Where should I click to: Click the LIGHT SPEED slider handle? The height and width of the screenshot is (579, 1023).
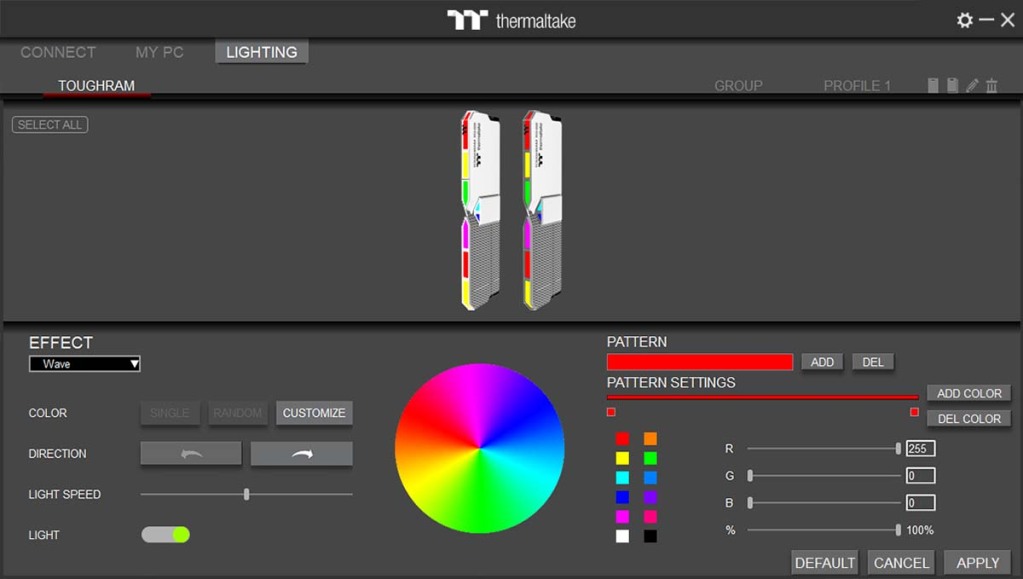(x=247, y=494)
